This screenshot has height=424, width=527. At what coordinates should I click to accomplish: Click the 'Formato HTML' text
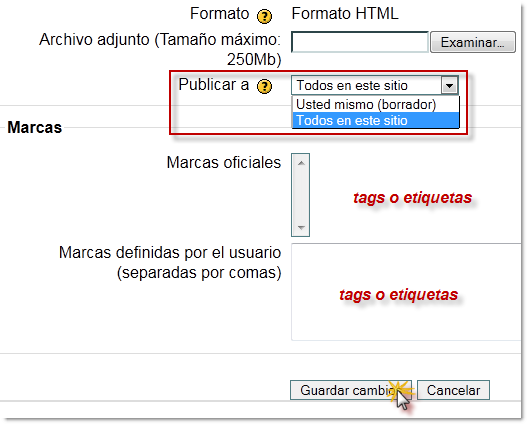point(344,14)
